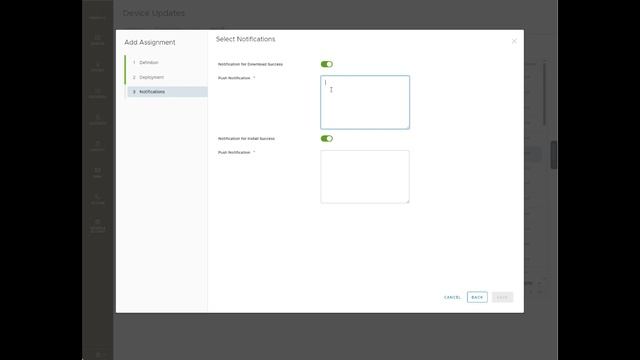640x360 pixels.
Task: Click the Cancel button
Action: pyautogui.click(x=452, y=297)
